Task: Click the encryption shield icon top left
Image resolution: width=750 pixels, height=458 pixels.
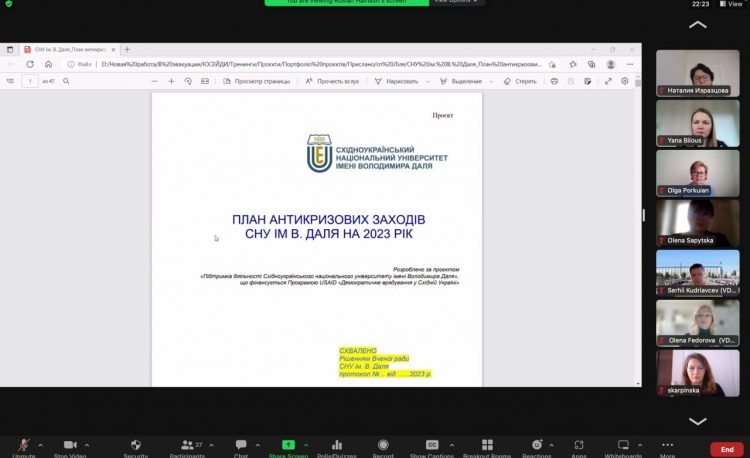Action: coord(9,3)
